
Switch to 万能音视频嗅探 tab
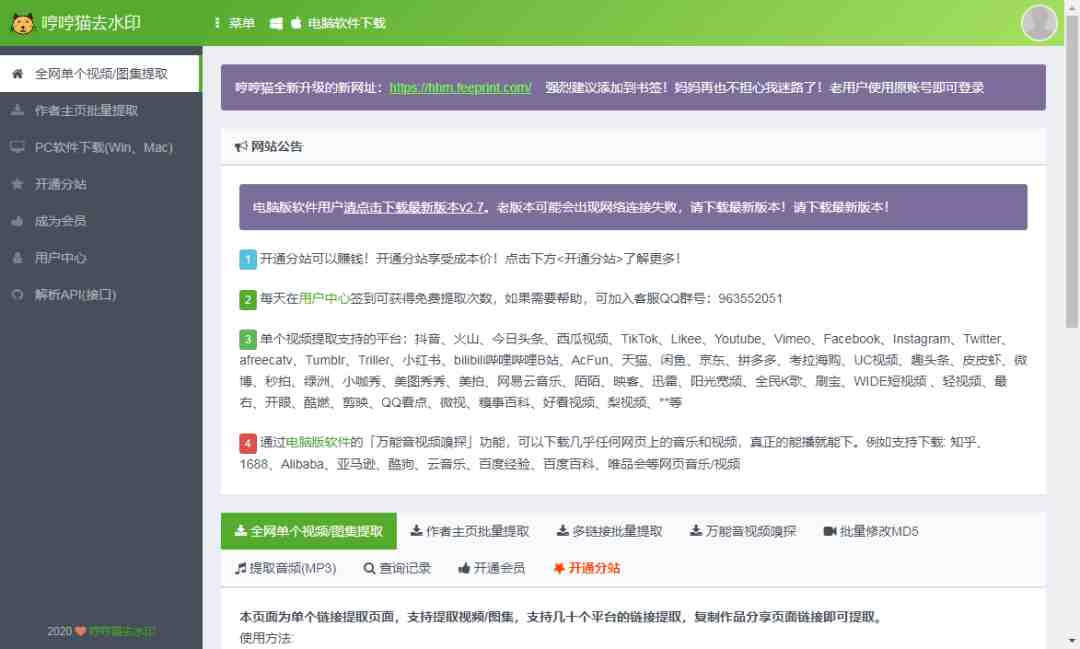coord(743,531)
